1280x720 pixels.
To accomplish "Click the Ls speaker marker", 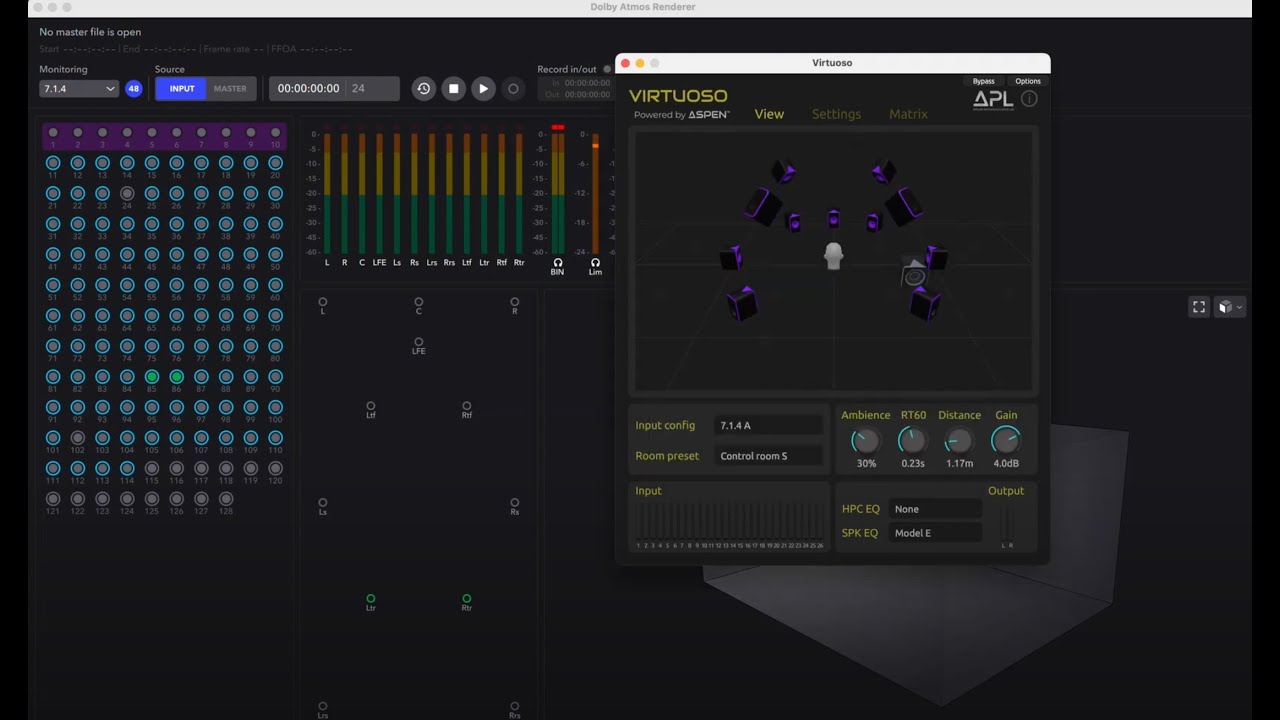I will tap(323, 503).
